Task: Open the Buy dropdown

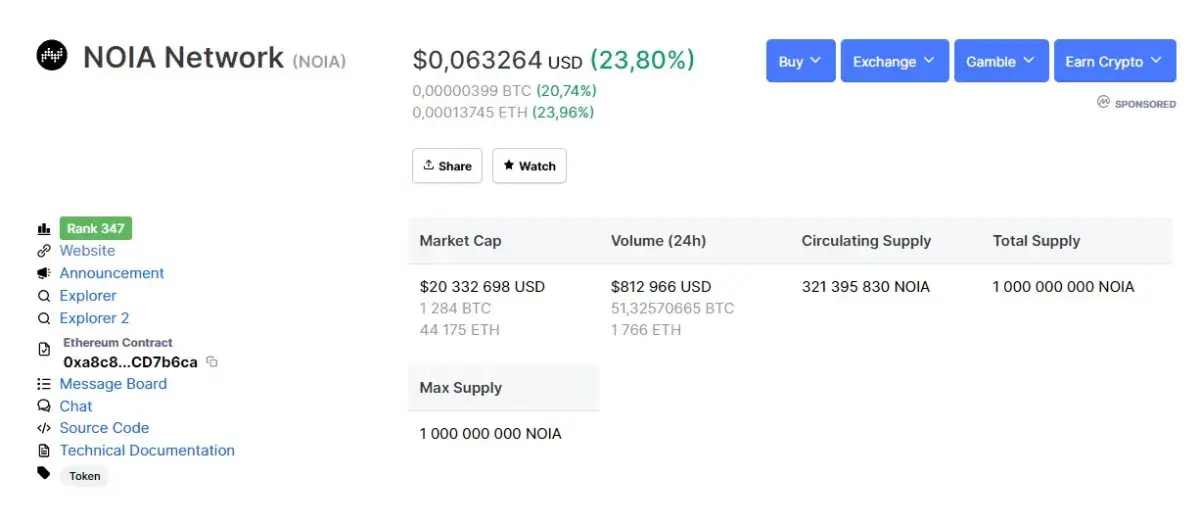Action: [x=800, y=61]
